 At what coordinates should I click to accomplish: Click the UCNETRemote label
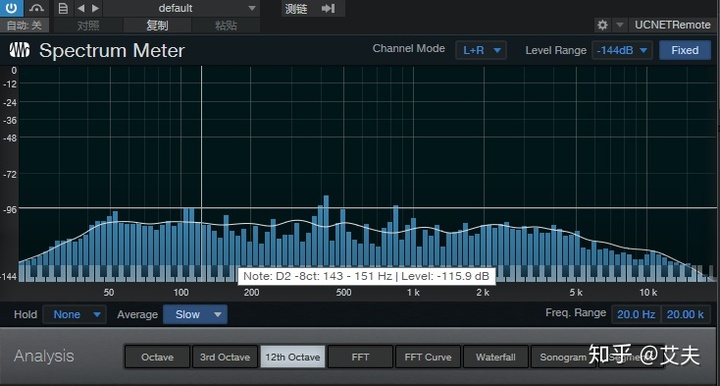pyautogui.click(x=672, y=25)
